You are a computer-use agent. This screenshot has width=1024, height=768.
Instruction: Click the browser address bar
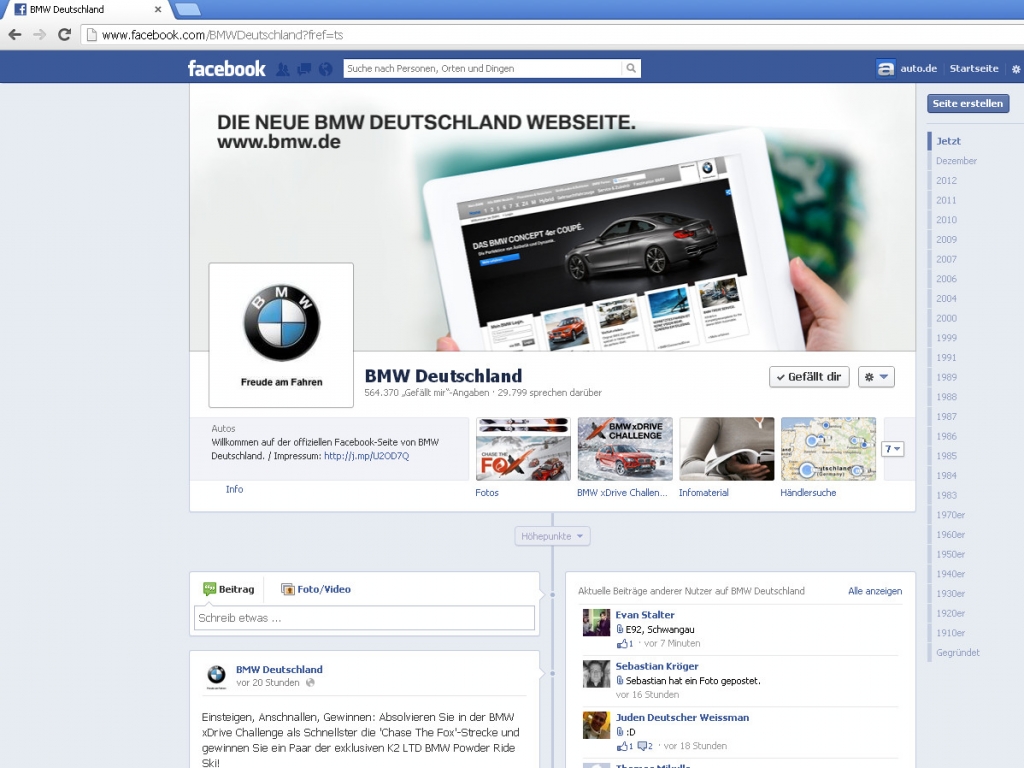(552, 35)
